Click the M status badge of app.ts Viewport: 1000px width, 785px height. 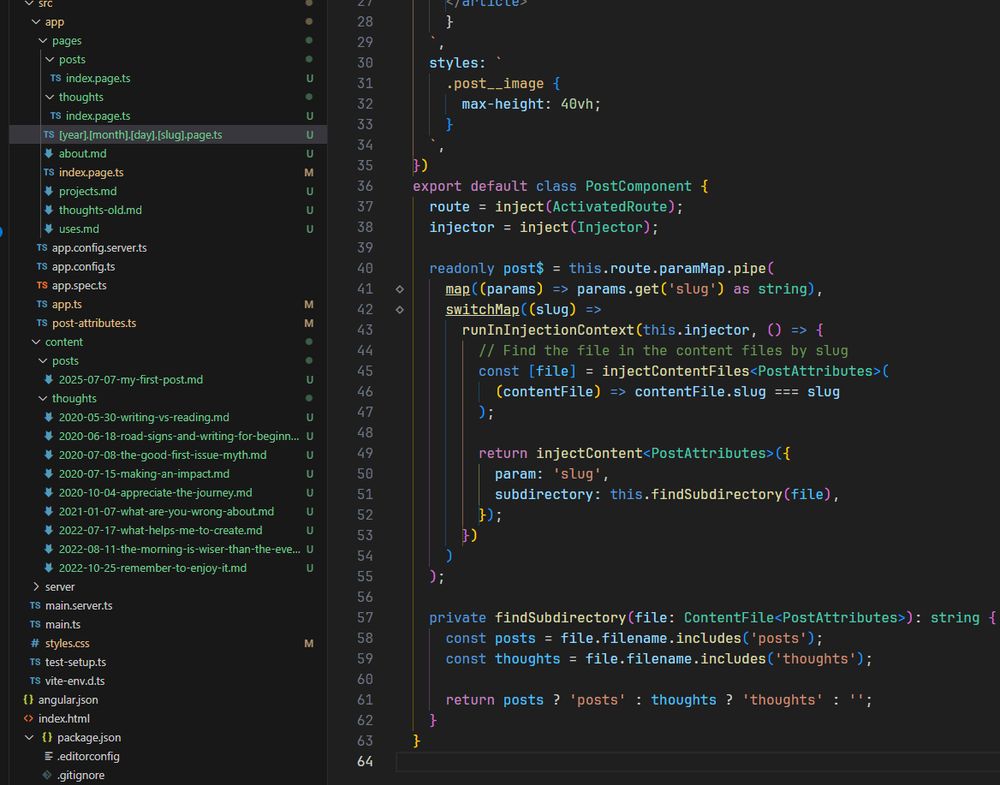click(x=309, y=304)
